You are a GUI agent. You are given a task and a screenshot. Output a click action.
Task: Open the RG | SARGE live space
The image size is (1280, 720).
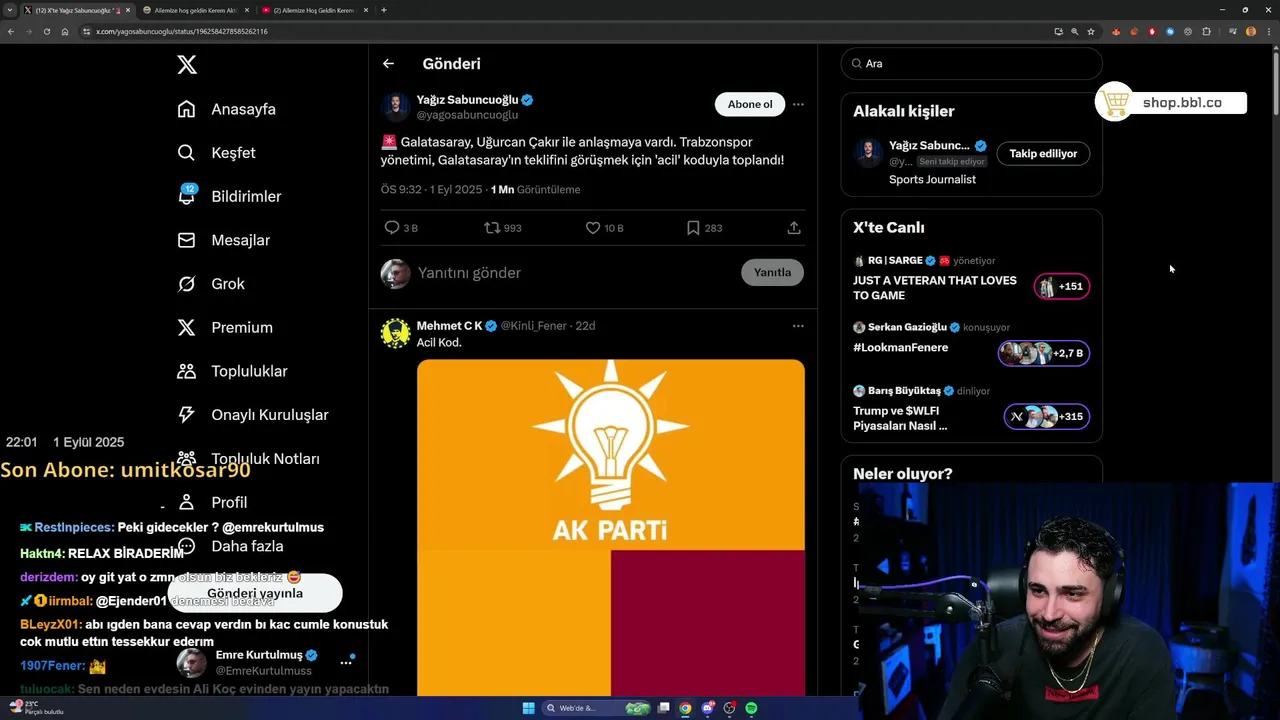[971, 280]
